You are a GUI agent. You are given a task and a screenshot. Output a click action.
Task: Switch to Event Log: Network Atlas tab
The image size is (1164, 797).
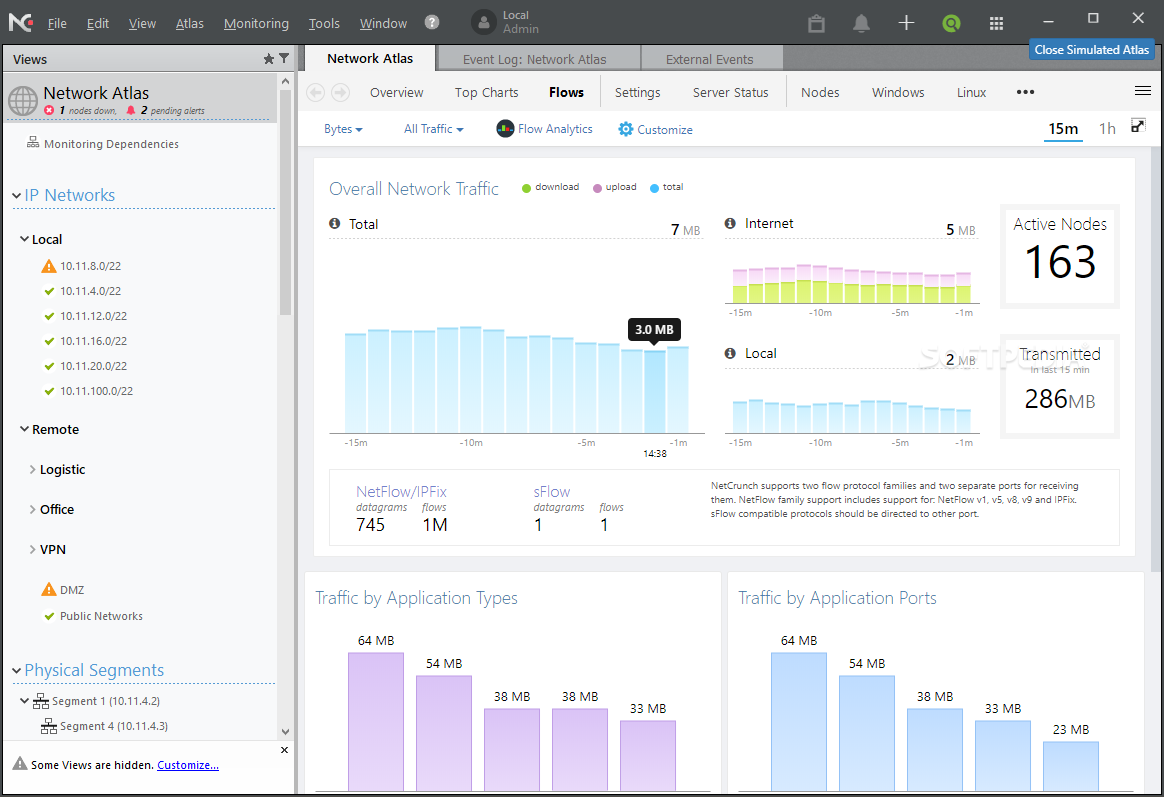click(539, 59)
